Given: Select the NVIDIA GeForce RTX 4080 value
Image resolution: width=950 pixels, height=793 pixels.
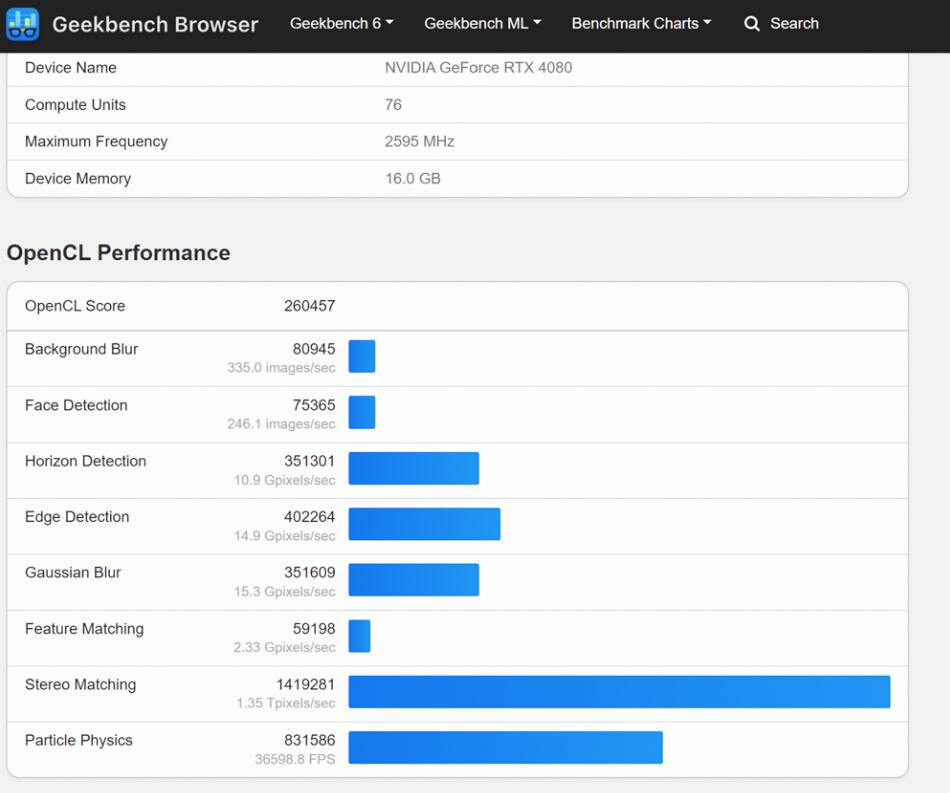Looking at the screenshot, I should (x=478, y=68).
